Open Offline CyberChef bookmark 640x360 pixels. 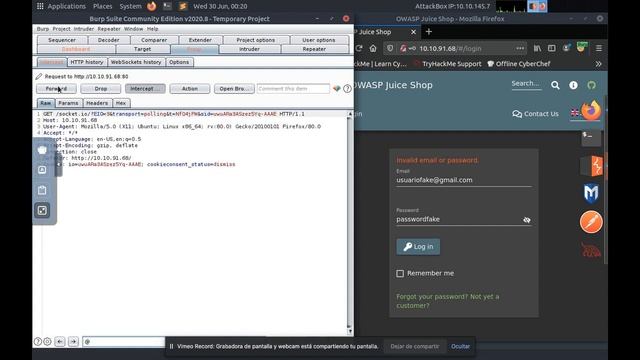pyautogui.click(x=519, y=64)
